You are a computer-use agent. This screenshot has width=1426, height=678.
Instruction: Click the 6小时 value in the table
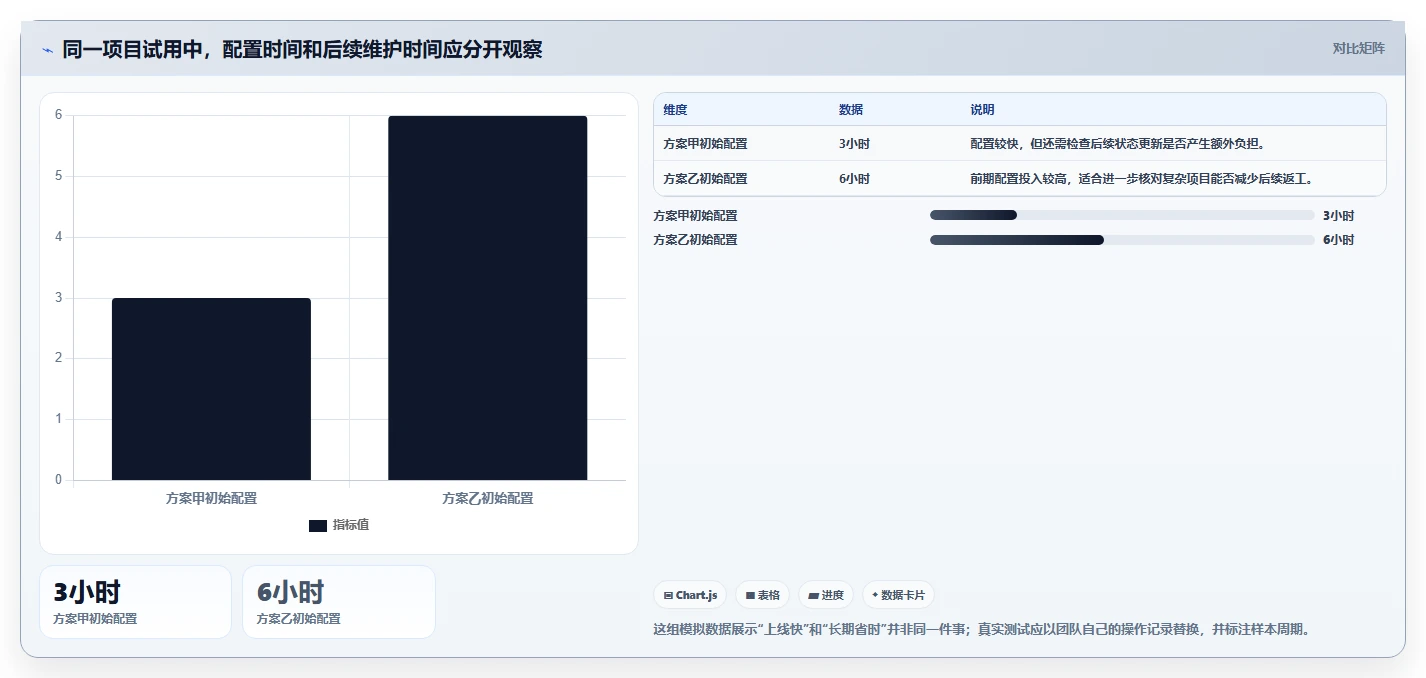pos(854,179)
